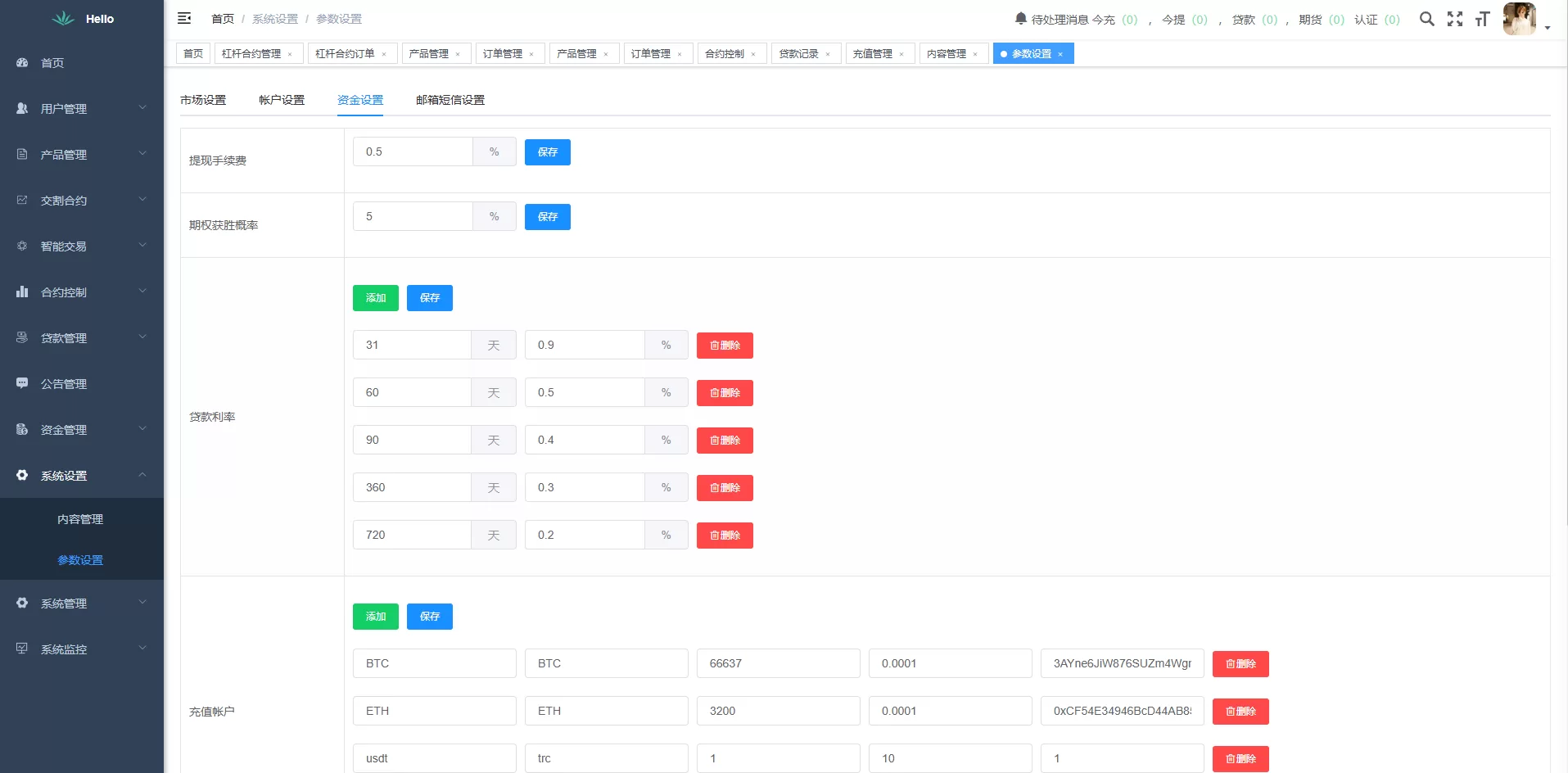
Task: Open the avatar dropdown caret
Action: pos(1548,28)
